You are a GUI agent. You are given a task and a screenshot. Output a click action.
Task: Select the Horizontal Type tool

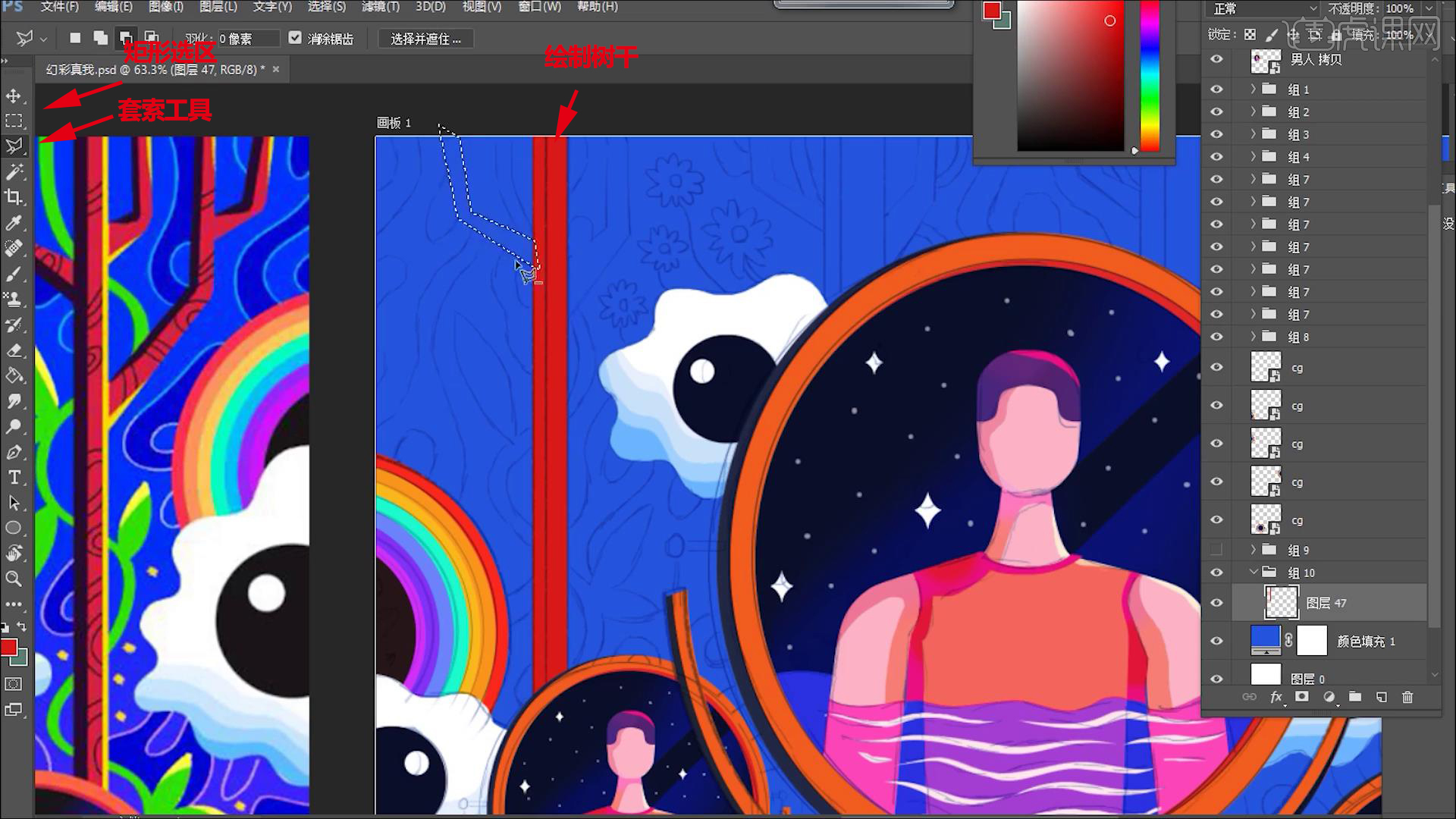(14, 477)
